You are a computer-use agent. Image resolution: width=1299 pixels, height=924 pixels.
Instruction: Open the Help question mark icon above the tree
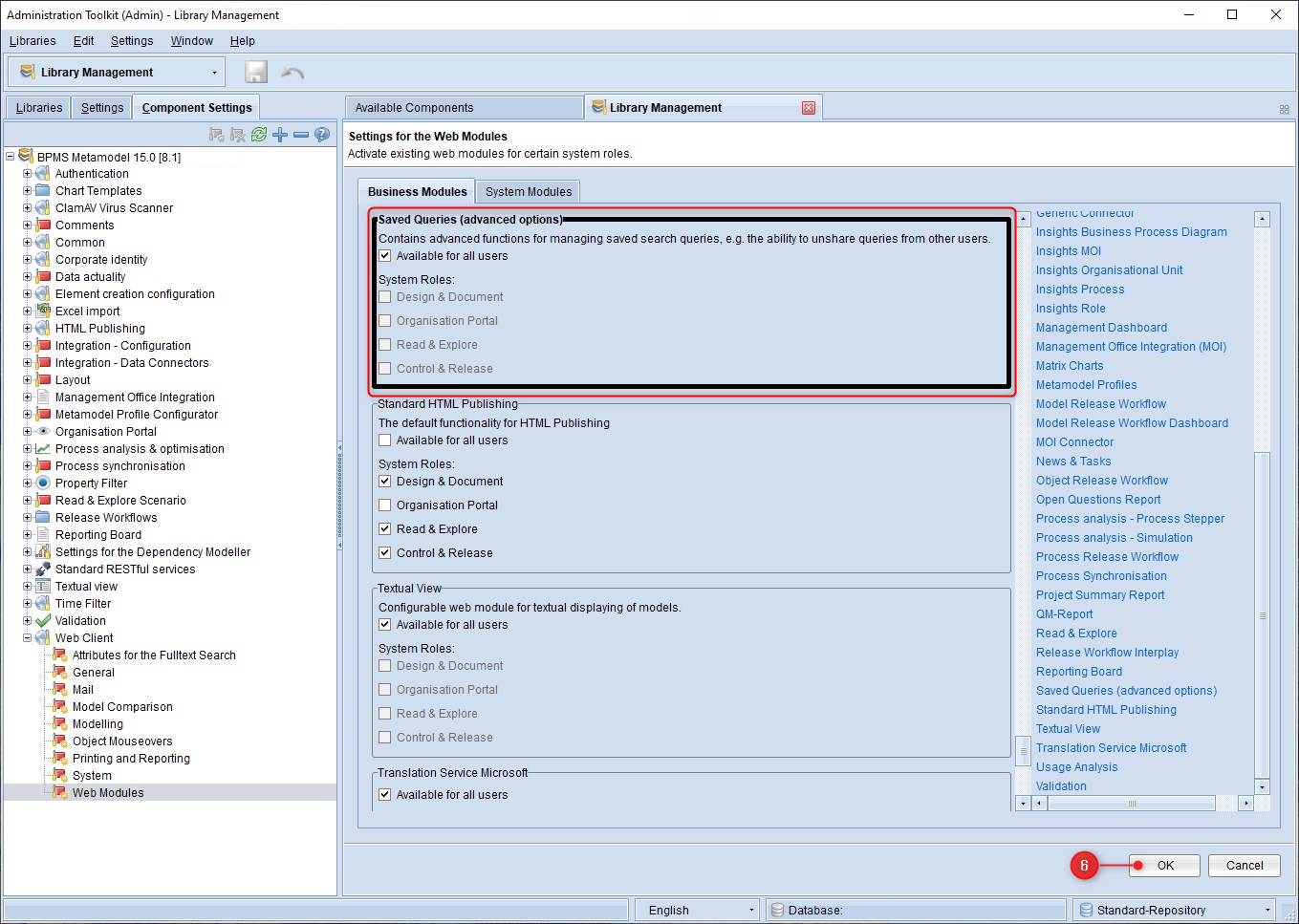(x=322, y=135)
